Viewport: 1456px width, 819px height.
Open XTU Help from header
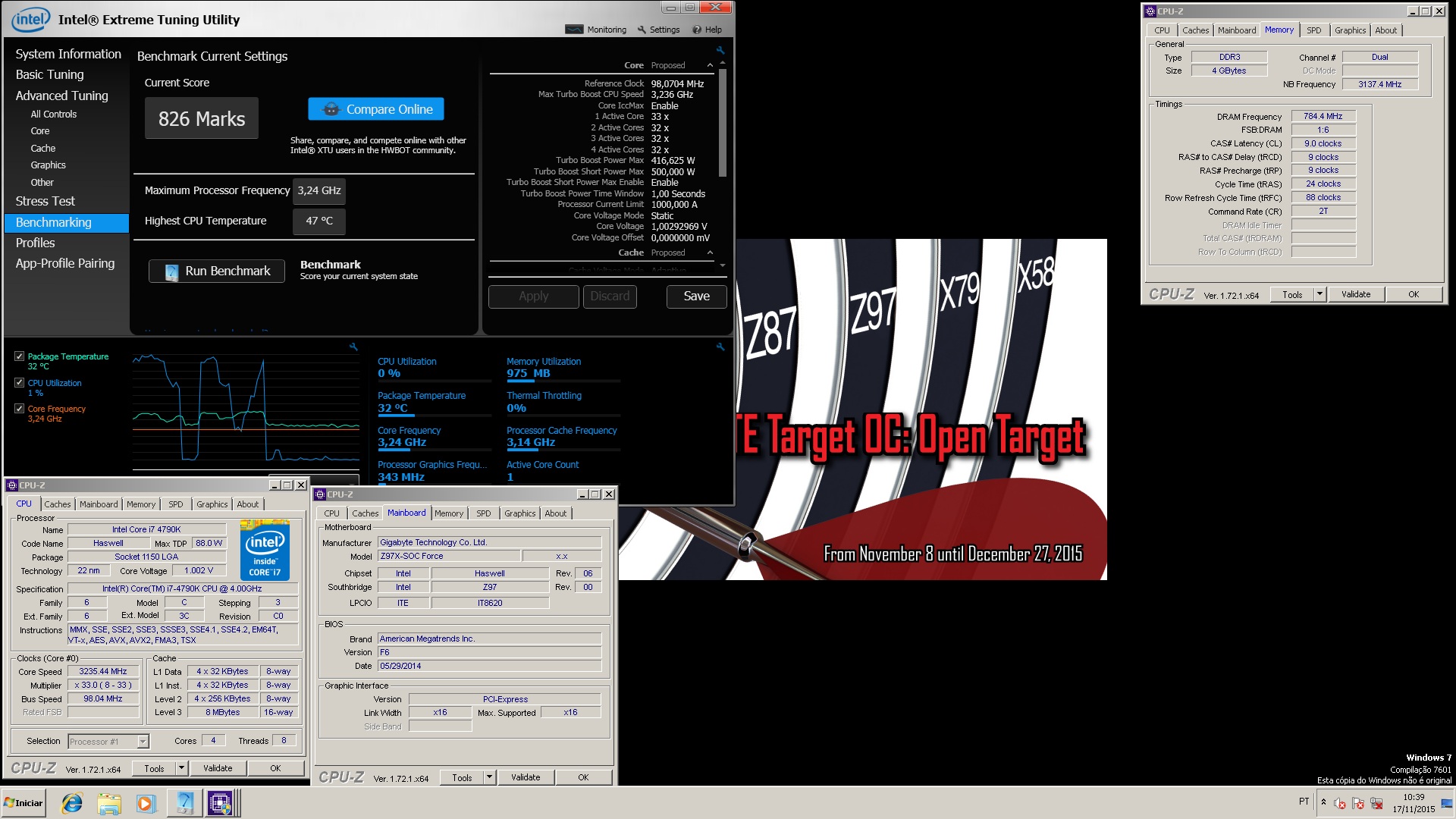pyautogui.click(x=707, y=30)
